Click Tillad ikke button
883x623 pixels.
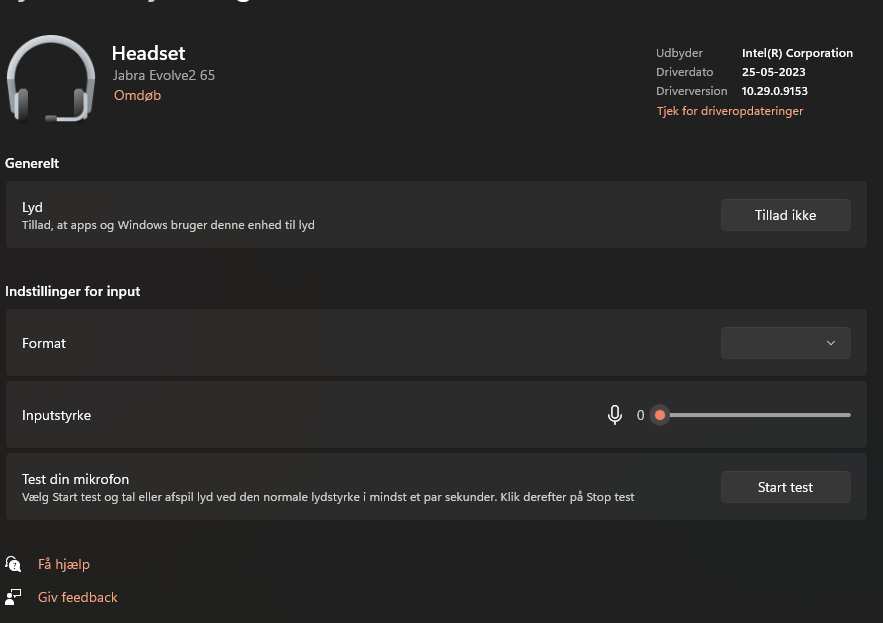786,215
